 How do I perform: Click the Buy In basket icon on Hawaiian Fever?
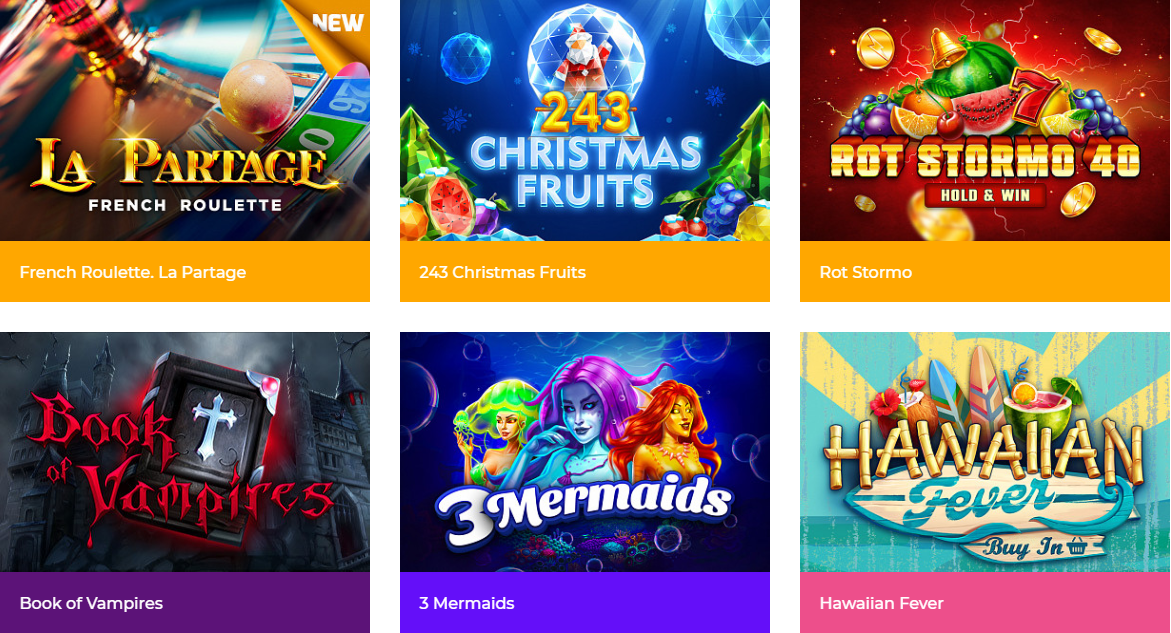(x=1075, y=548)
